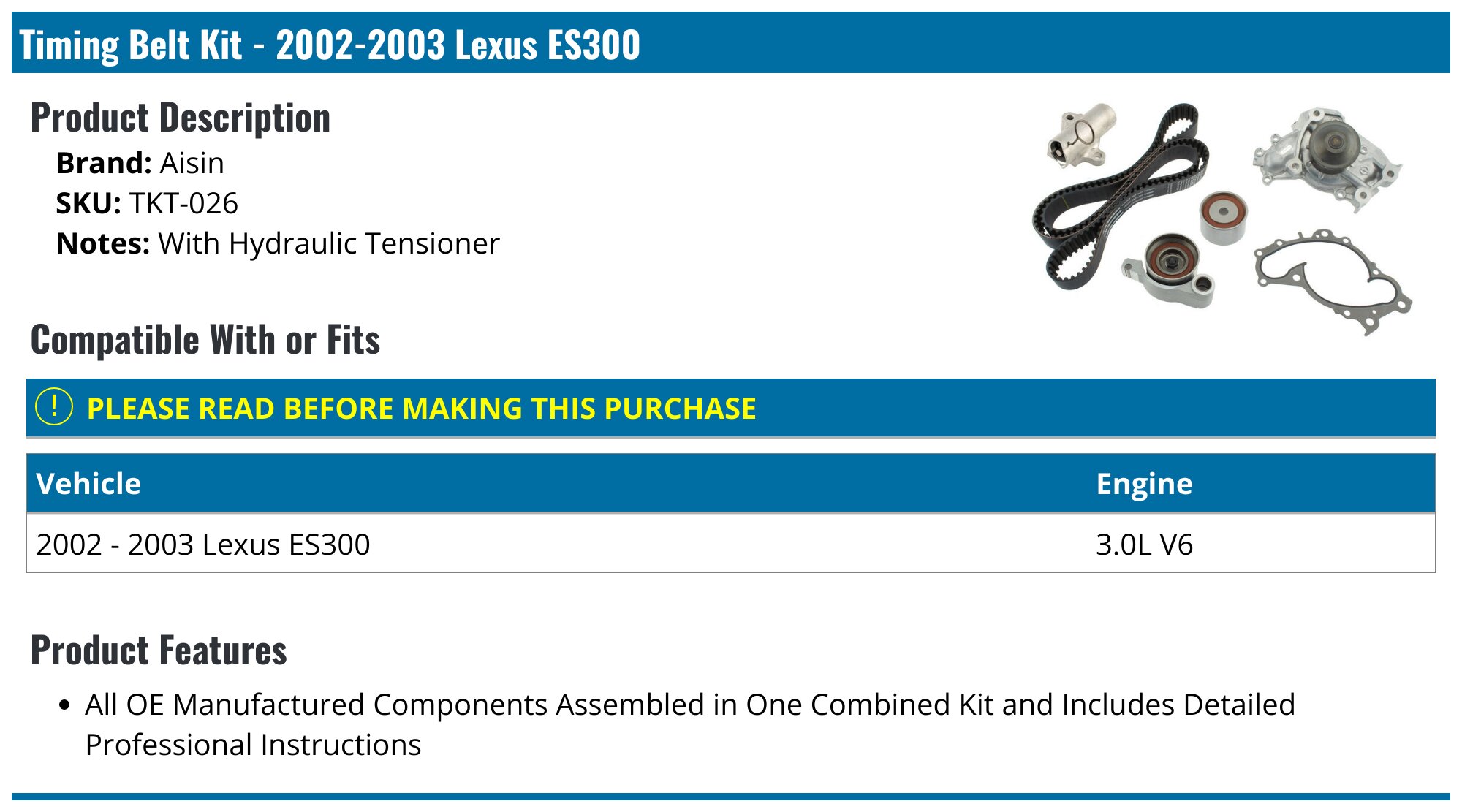Click the 'With Hydraulic Tensioner' note
This screenshot has height=812, width=1462.
(x=329, y=243)
